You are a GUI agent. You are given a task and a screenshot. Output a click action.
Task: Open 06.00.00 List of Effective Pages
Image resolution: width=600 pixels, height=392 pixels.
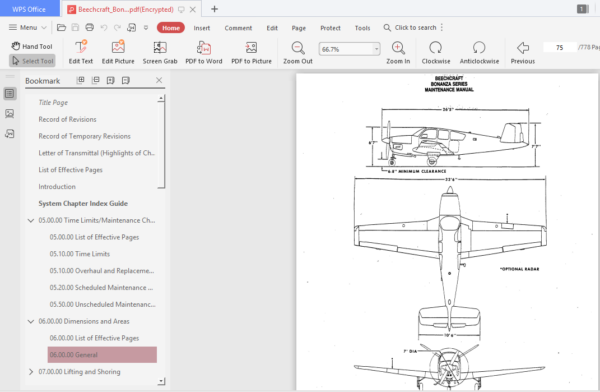[x=94, y=338]
